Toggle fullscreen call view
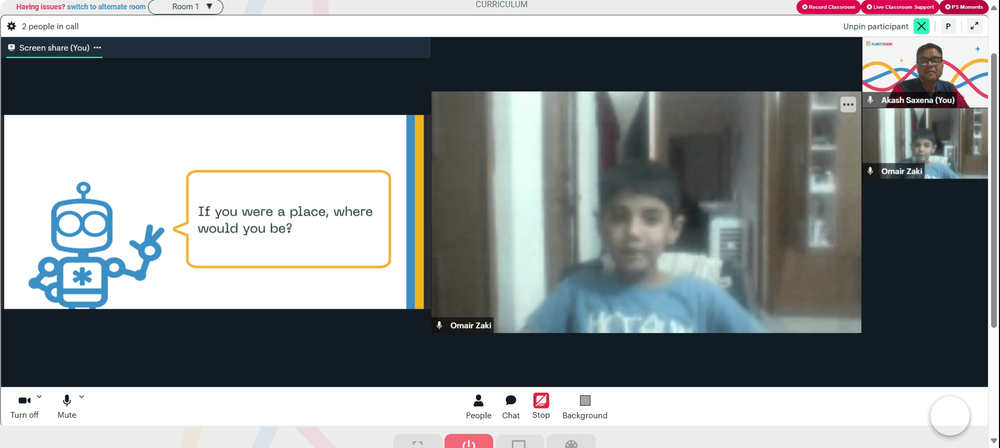This screenshot has height=448, width=1000. [974, 26]
